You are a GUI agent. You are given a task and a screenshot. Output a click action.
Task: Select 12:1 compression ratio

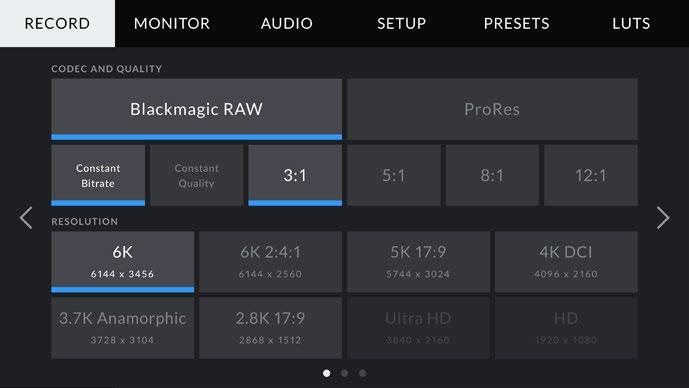coord(591,175)
